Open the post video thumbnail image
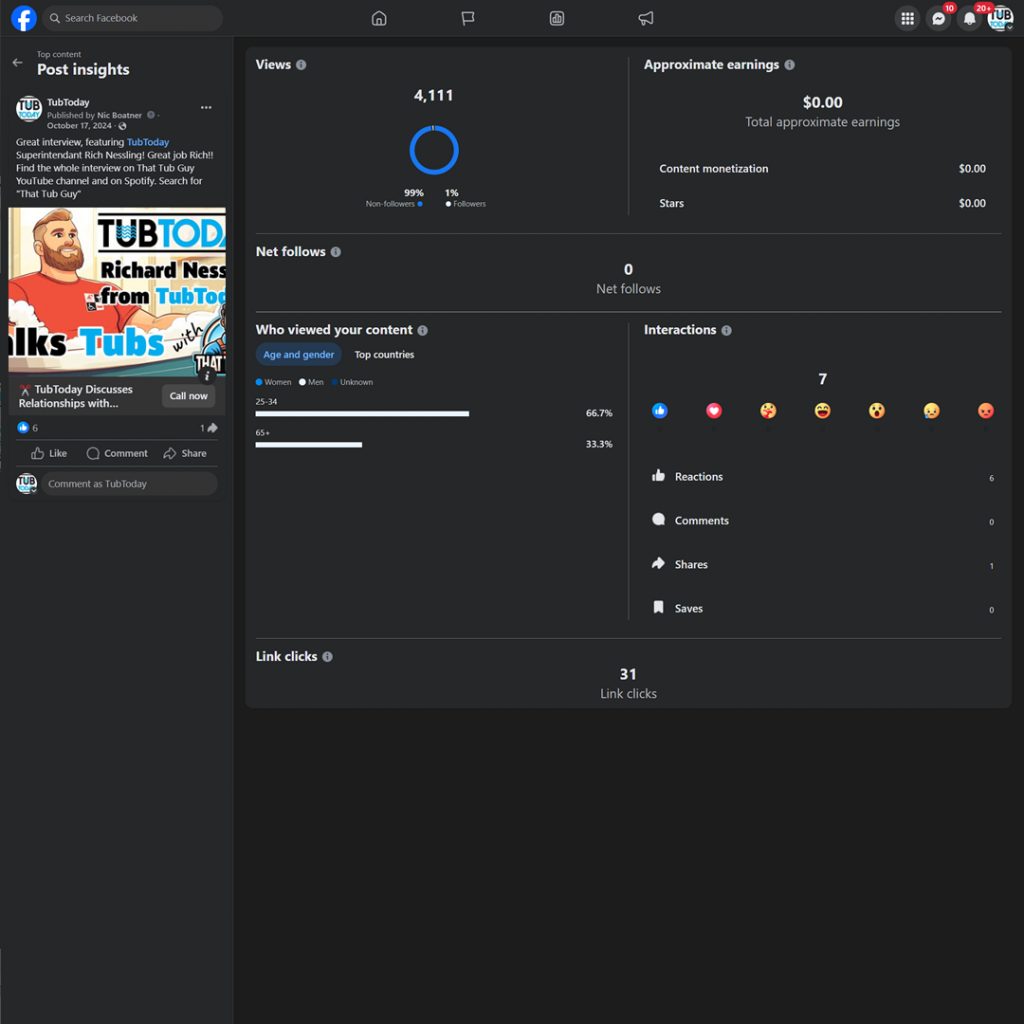 click(x=117, y=292)
